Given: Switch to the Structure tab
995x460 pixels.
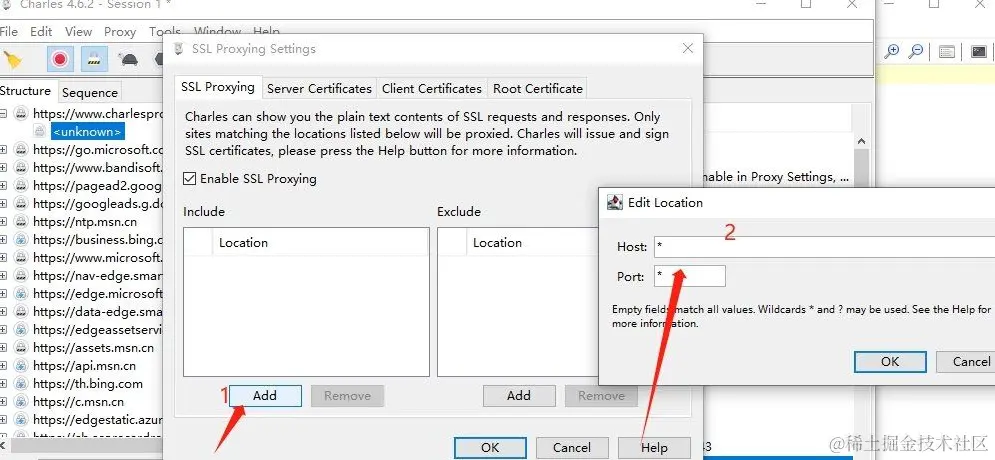Looking at the screenshot, I should 25,91.
